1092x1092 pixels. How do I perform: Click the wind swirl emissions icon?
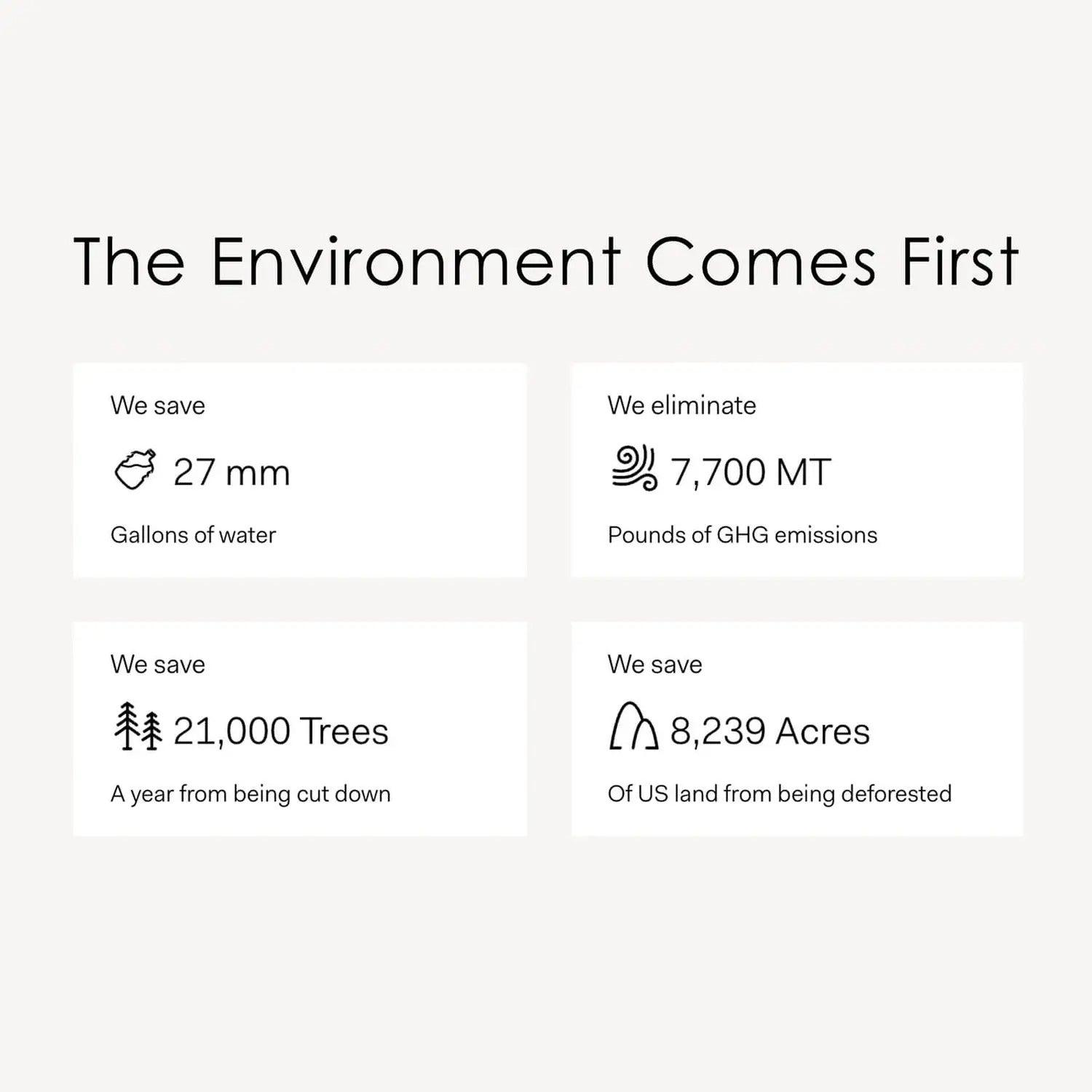click(x=633, y=469)
